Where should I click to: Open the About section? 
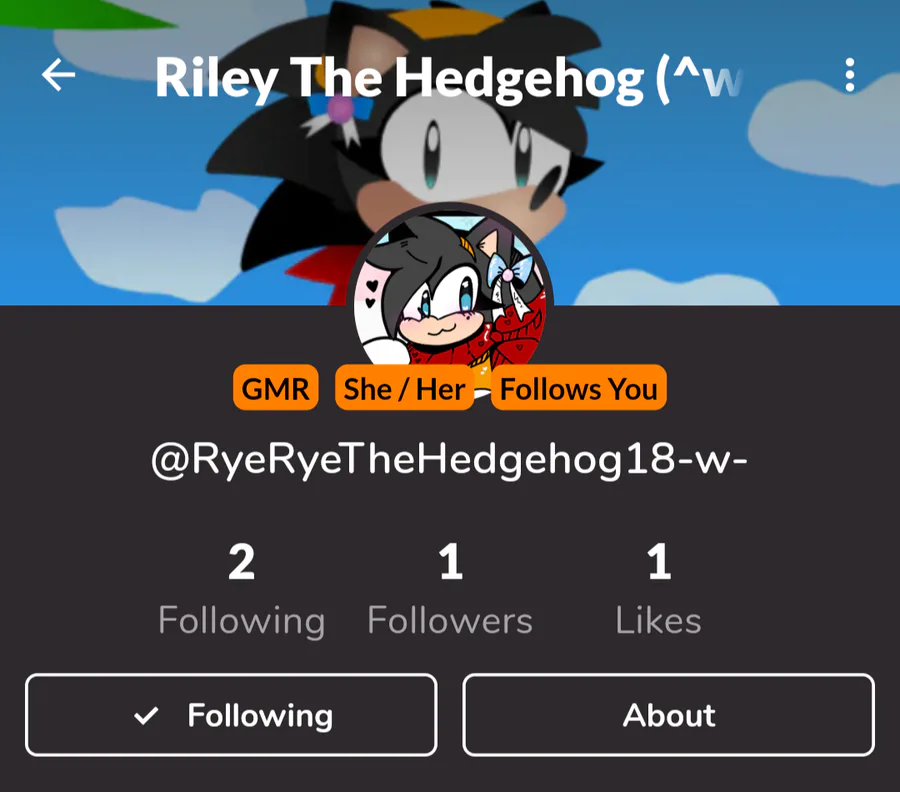(669, 715)
